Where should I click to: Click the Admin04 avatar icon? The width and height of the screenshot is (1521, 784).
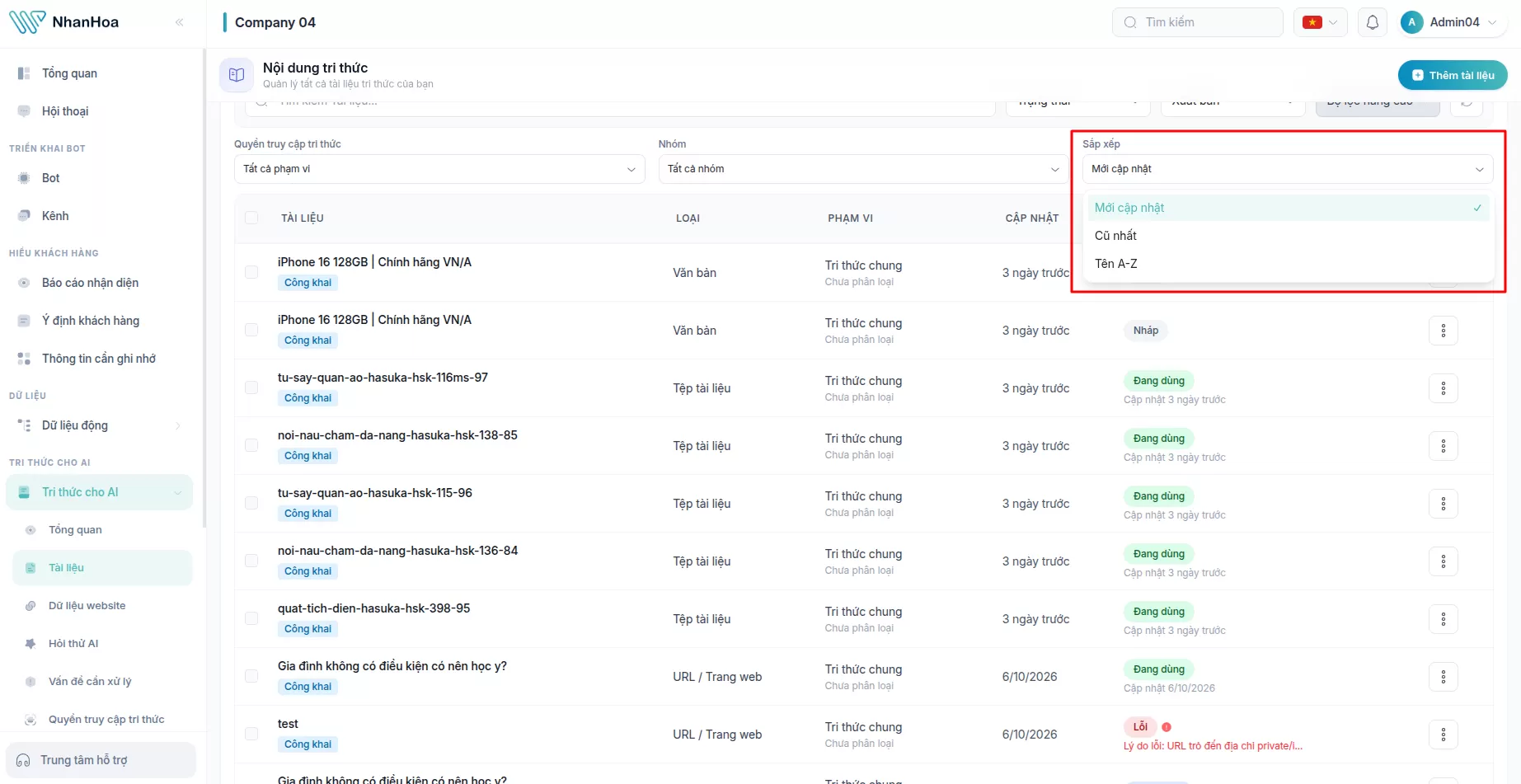pyautogui.click(x=1412, y=22)
